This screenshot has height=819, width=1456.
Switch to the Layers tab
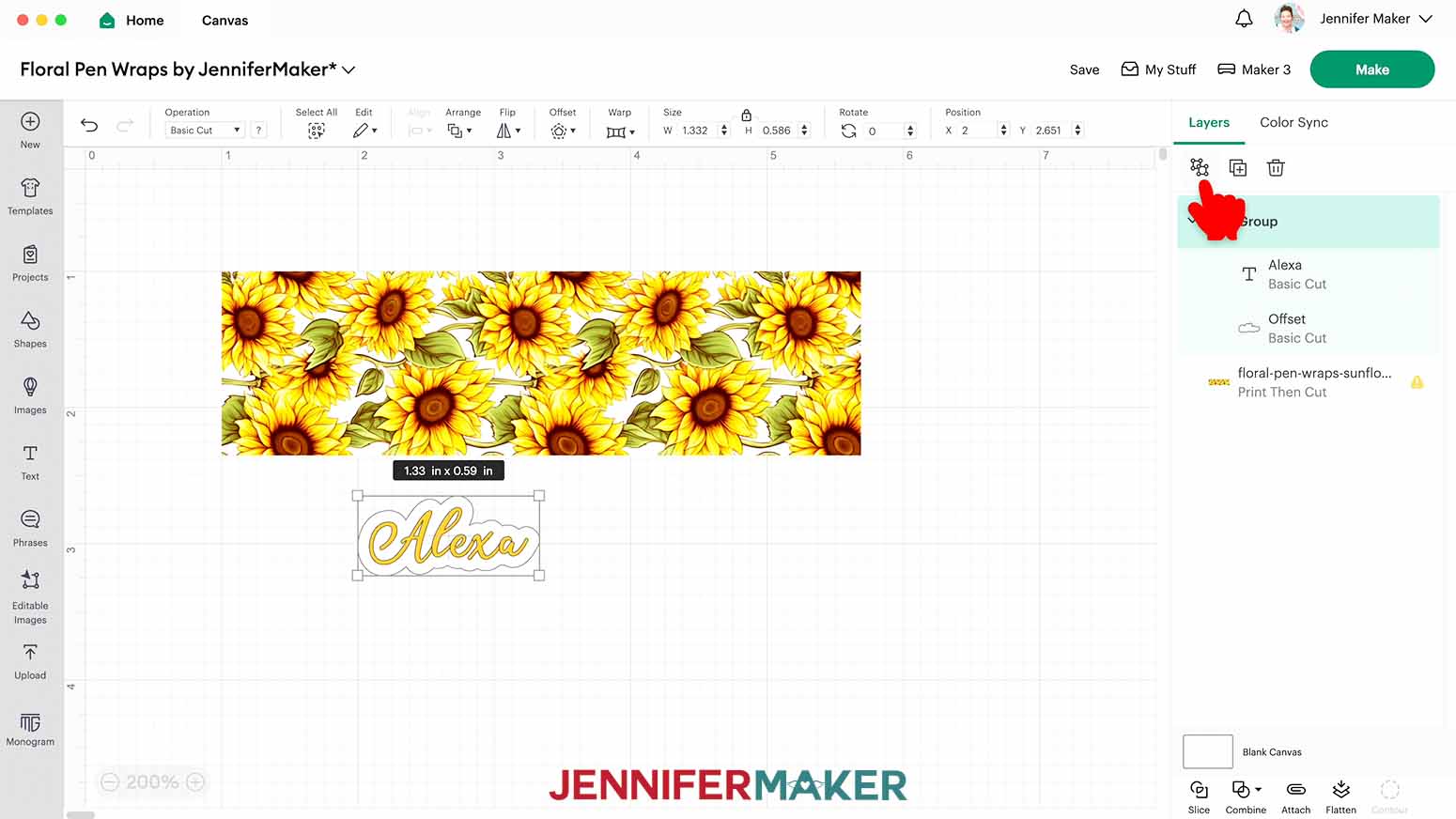[1209, 122]
